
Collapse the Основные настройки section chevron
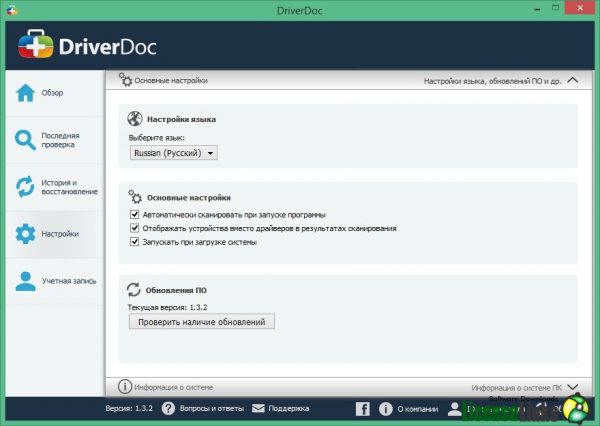click(573, 80)
